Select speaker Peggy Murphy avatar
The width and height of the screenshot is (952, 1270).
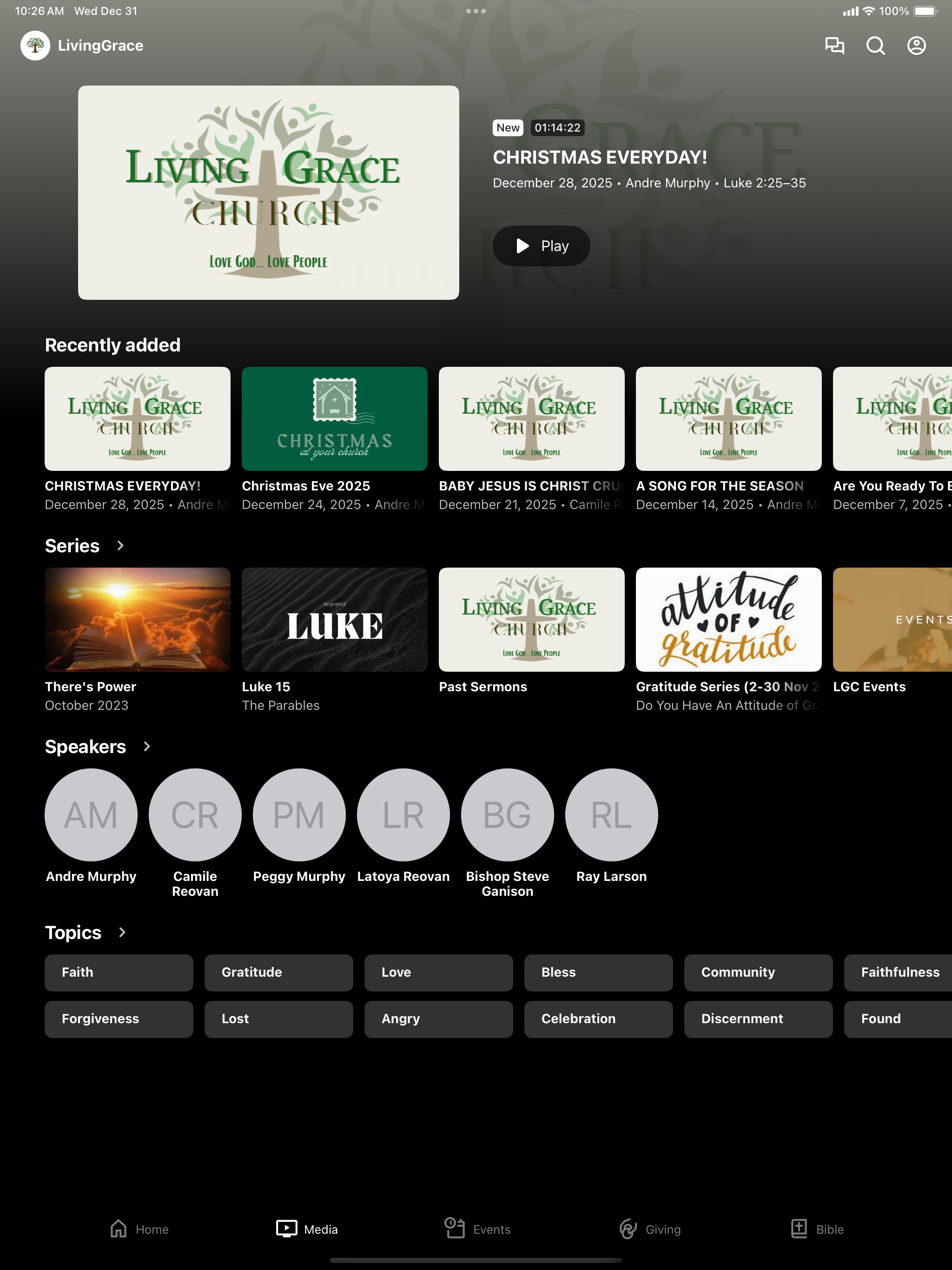(299, 815)
